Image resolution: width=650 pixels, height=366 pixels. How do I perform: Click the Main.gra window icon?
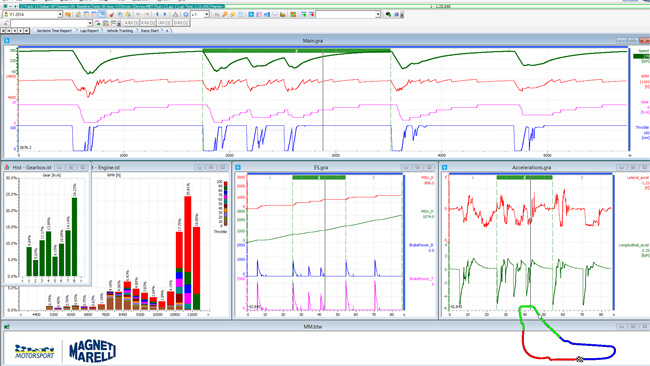tap(7, 41)
